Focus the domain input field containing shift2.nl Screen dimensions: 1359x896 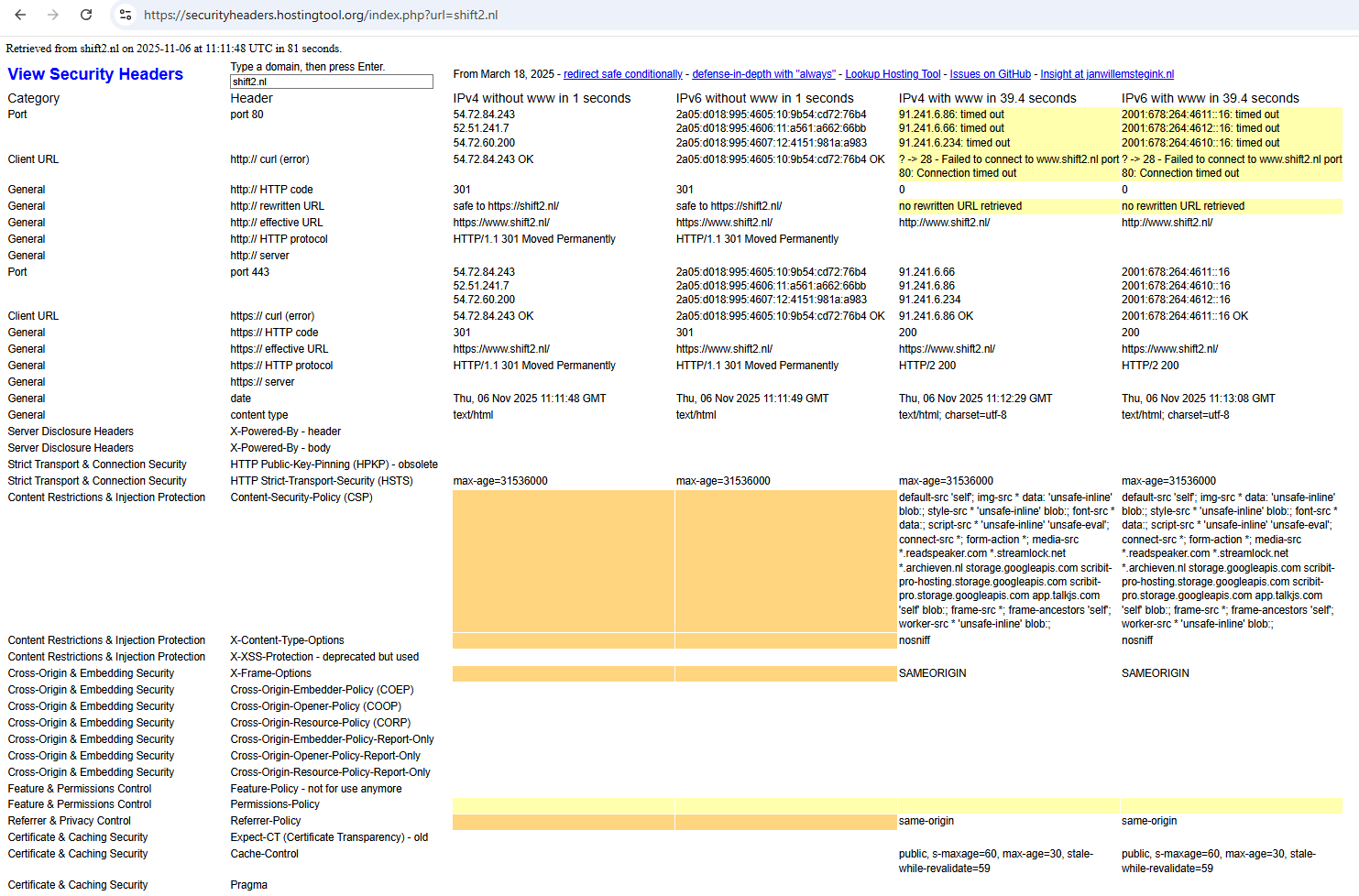tap(331, 82)
